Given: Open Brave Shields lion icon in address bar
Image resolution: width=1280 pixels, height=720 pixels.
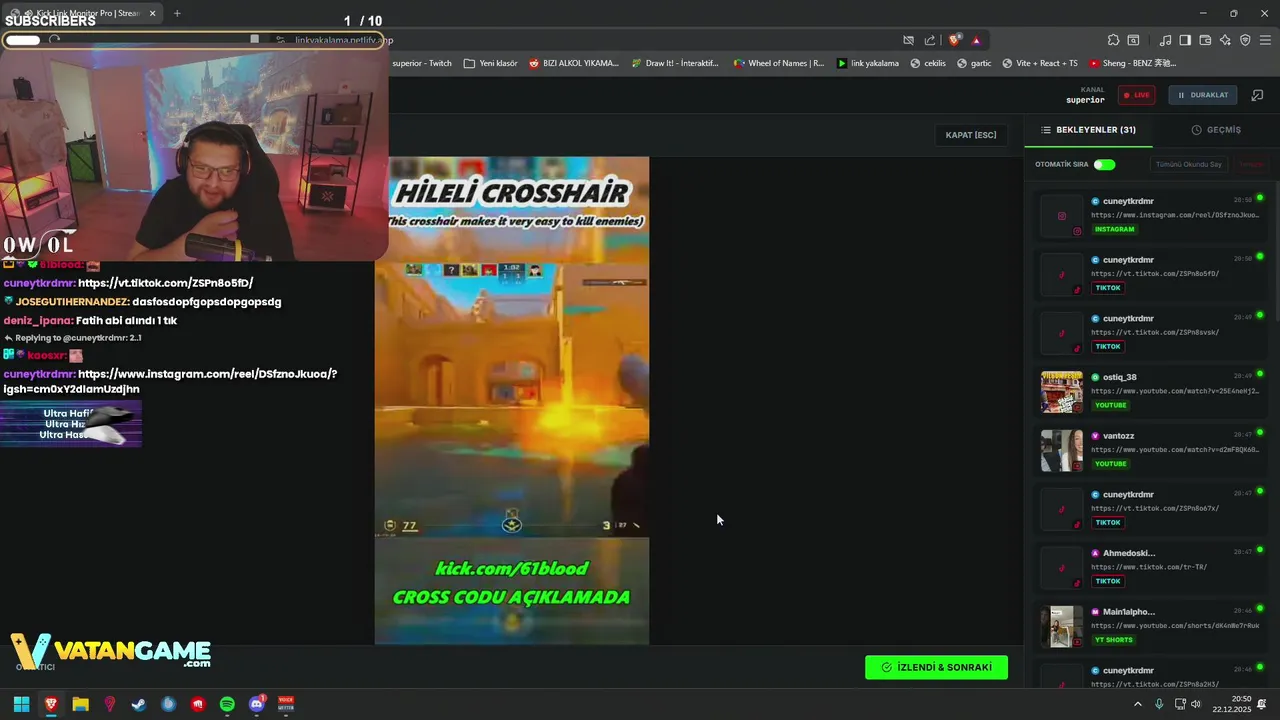Looking at the screenshot, I should [x=955, y=40].
